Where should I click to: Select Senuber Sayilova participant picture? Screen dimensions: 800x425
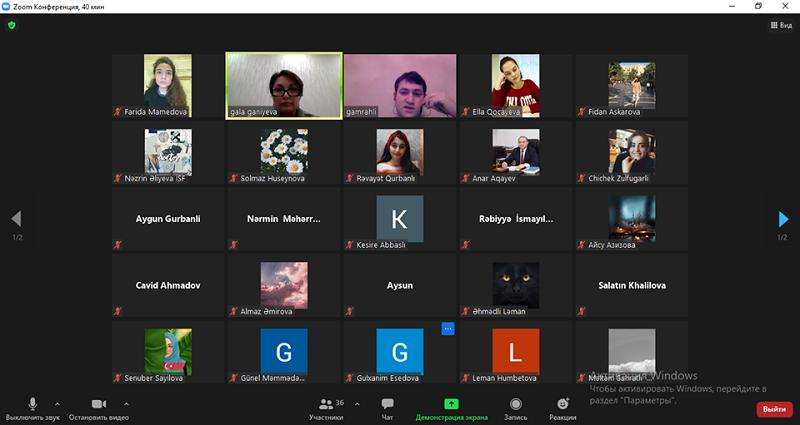tap(168, 352)
